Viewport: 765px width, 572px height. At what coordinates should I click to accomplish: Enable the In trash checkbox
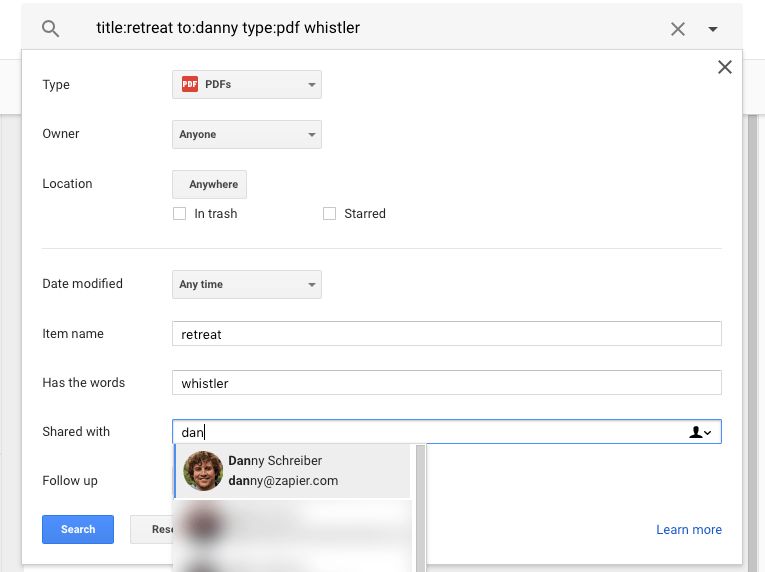(180, 214)
